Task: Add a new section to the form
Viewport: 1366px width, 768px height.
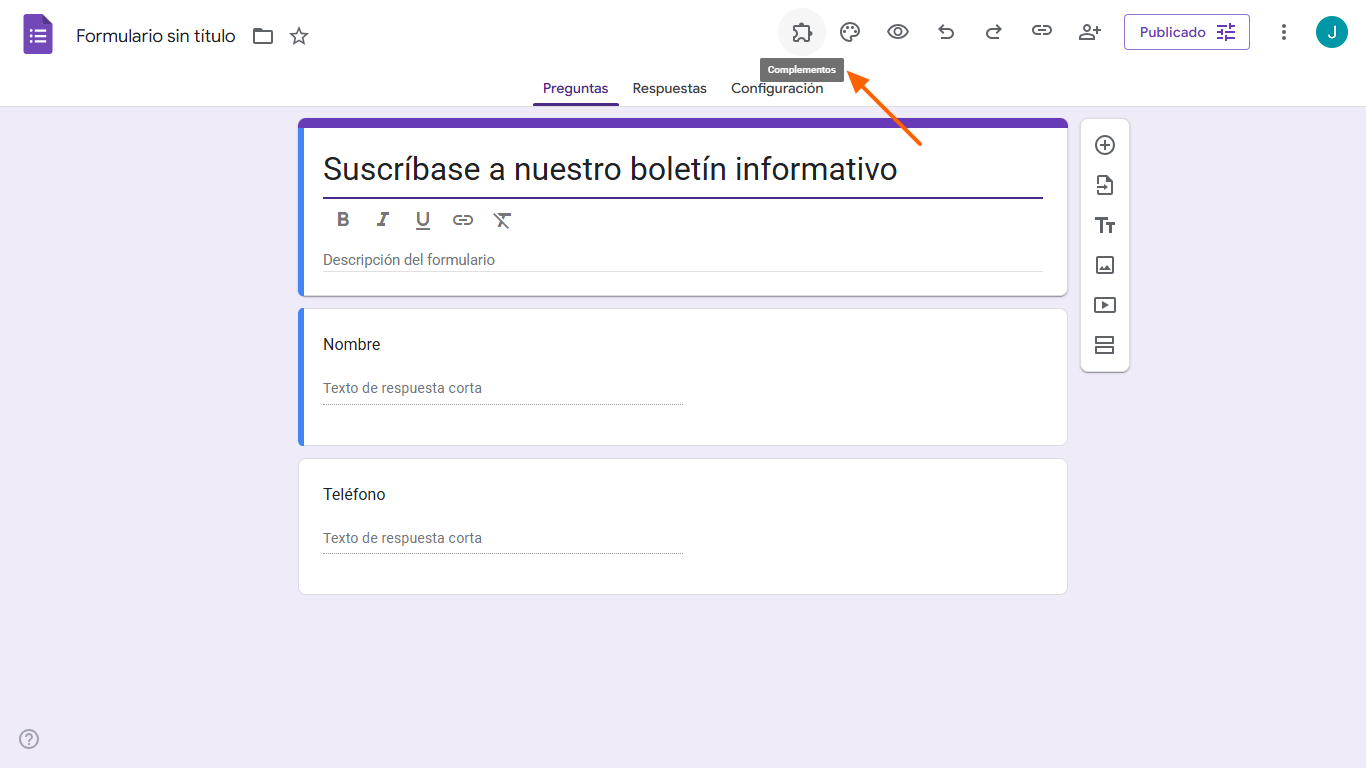Action: (x=1104, y=344)
